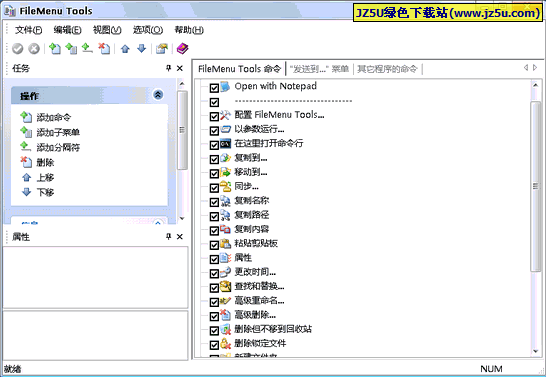
Task: Click the toolbar icon left of the purple book
Action: (162, 49)
